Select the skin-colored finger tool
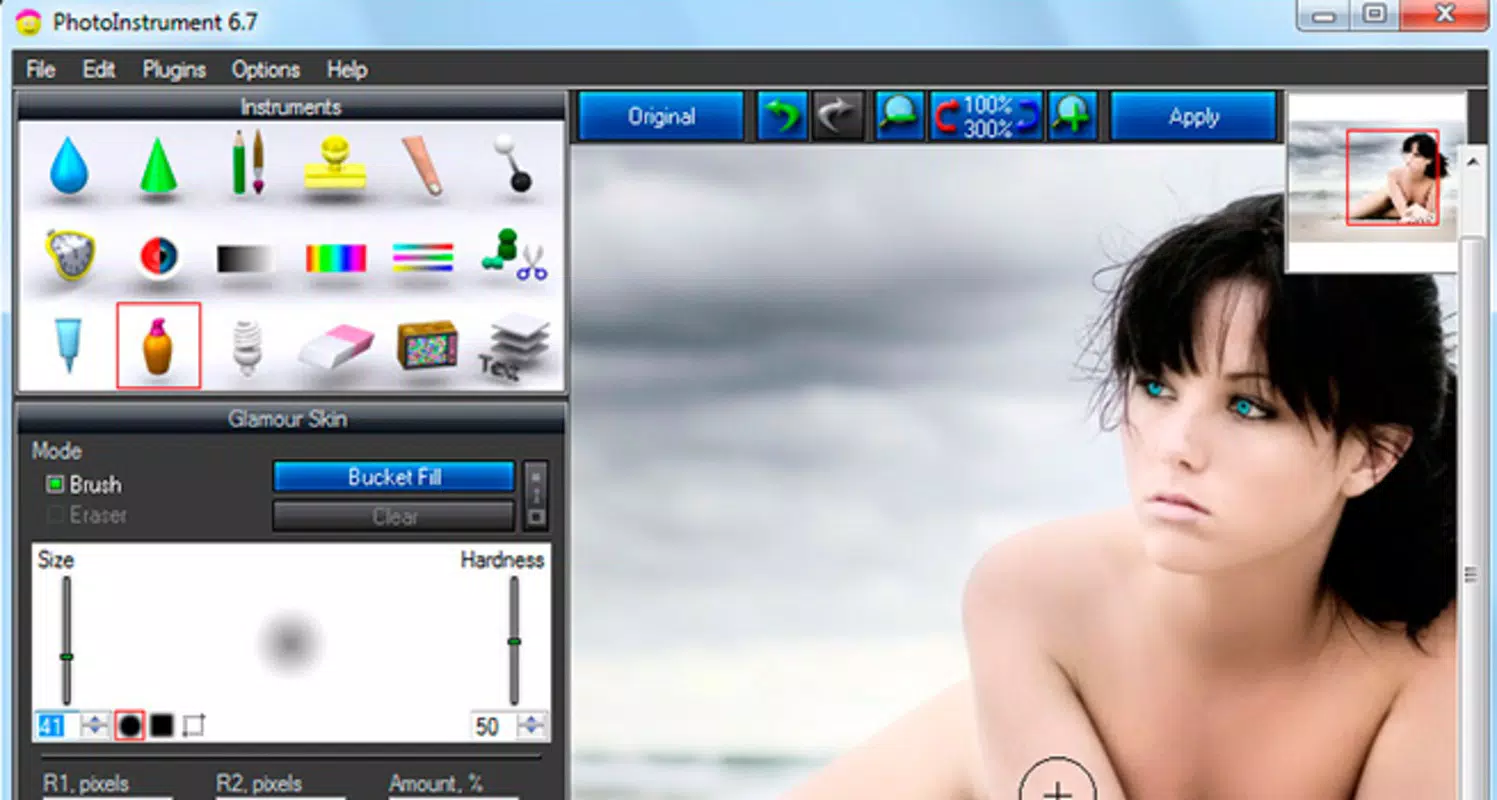The image size is (1497, 800). 424,165
